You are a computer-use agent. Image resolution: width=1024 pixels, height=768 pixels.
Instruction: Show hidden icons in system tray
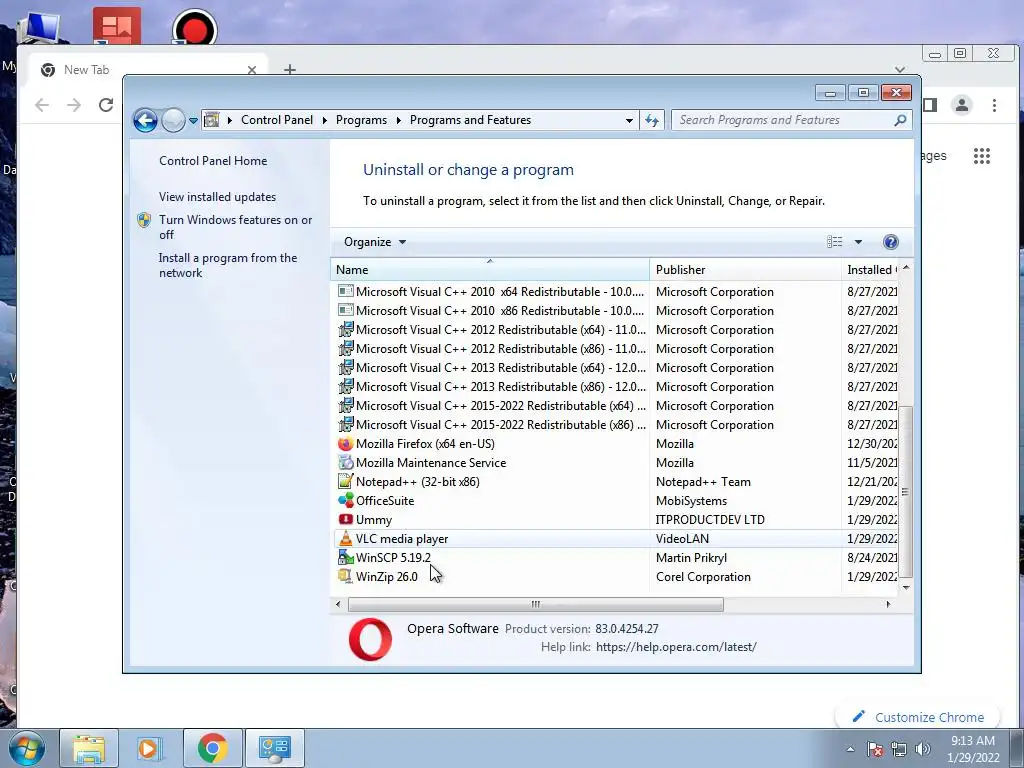pos(850,750)
